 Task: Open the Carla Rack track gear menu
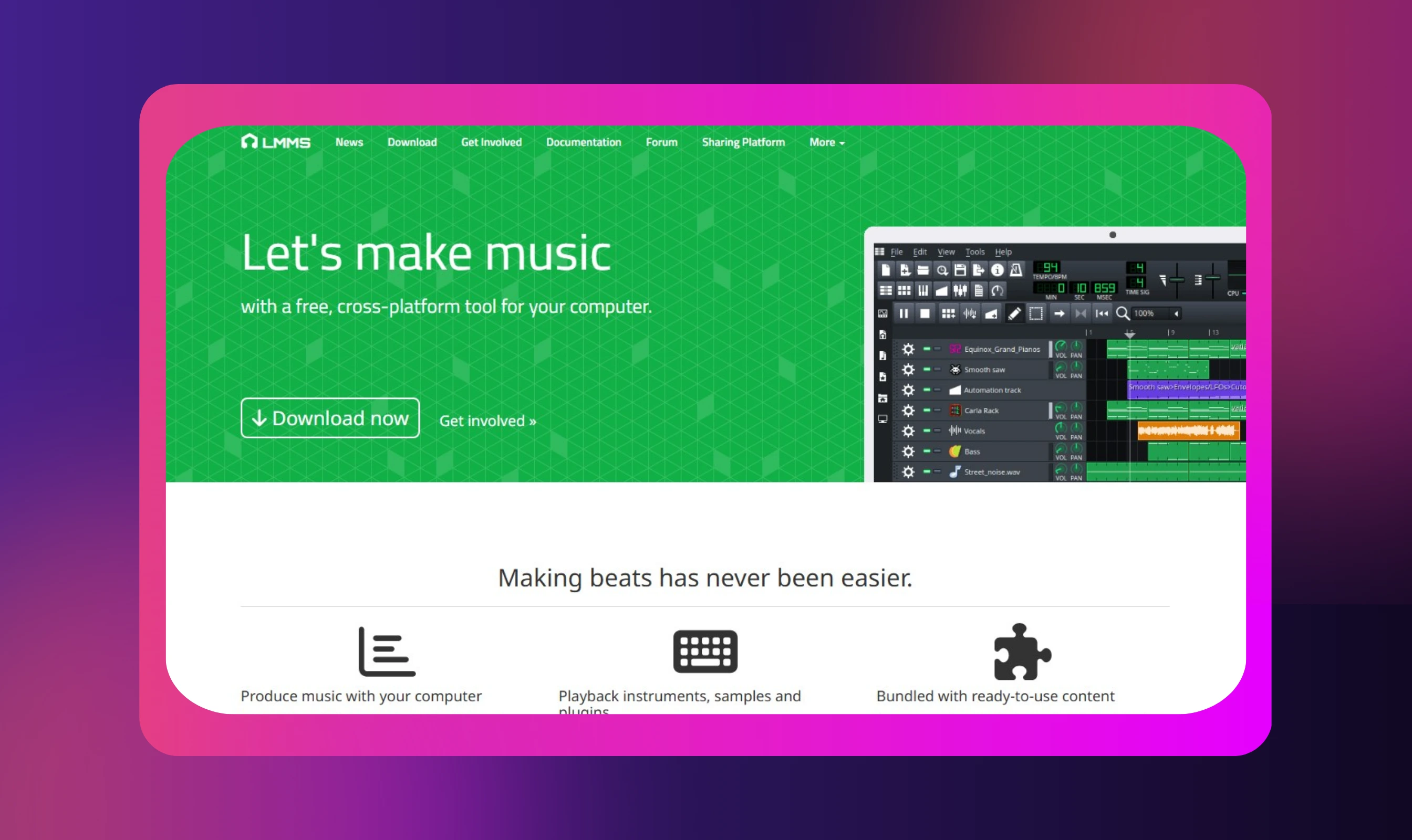click(908, 411)
